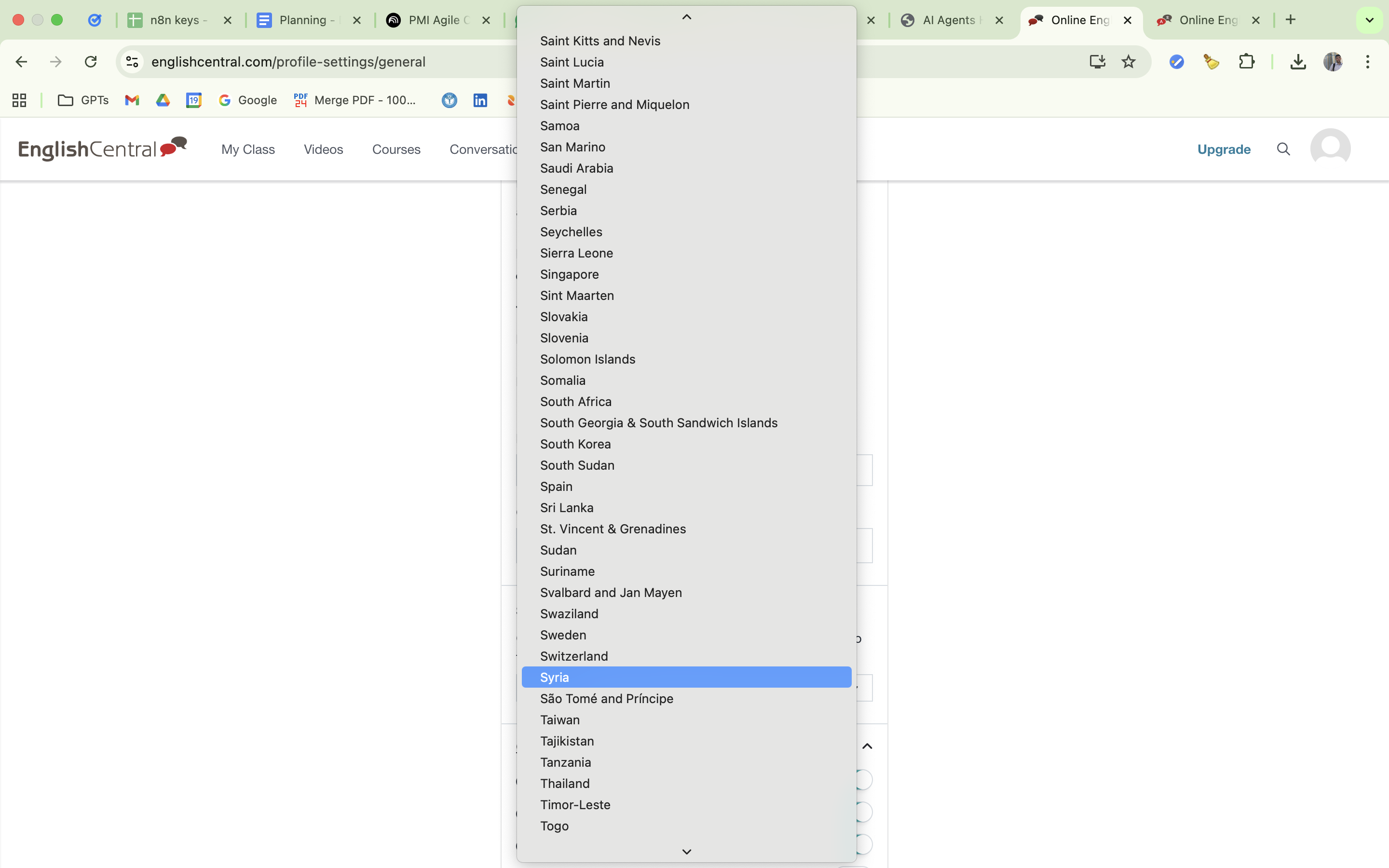The image size is (1389, 868).
Task: Open the profile avatar menu
Action: point(1330,148)
